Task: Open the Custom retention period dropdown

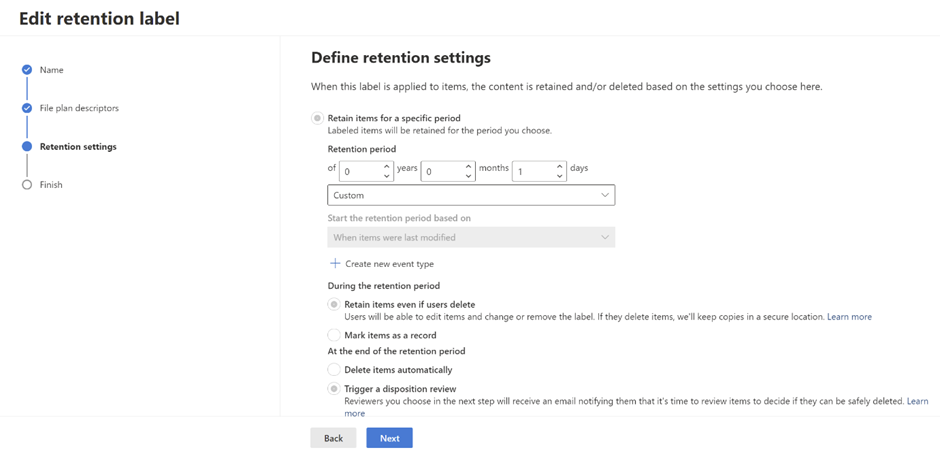Action: tap(470, 195)
